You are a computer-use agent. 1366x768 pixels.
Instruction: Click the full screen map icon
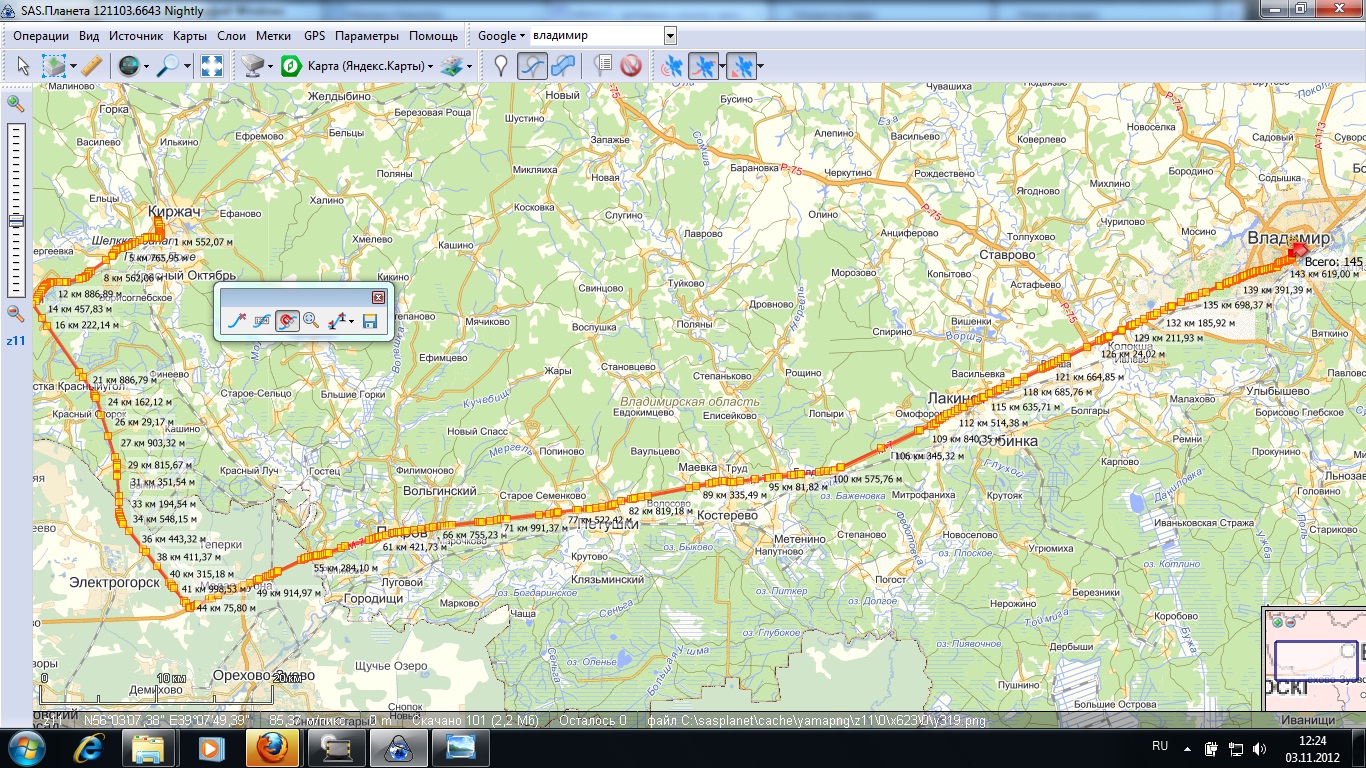[212, 66]
